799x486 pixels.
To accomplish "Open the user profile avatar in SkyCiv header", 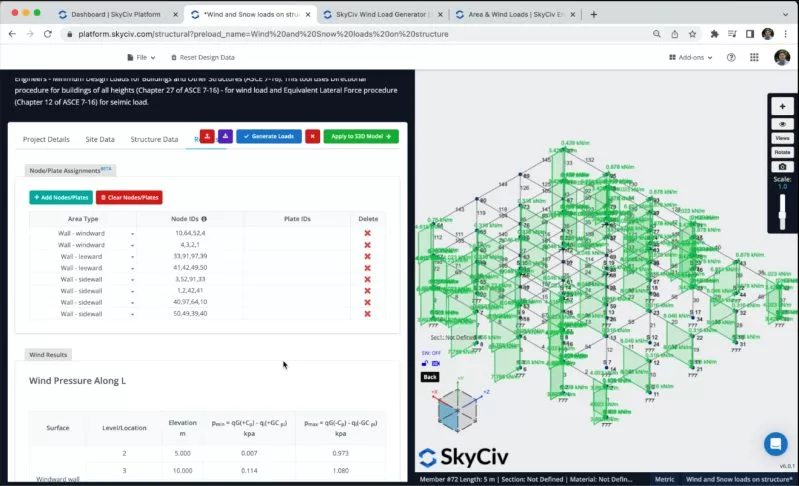I will 782,58.
